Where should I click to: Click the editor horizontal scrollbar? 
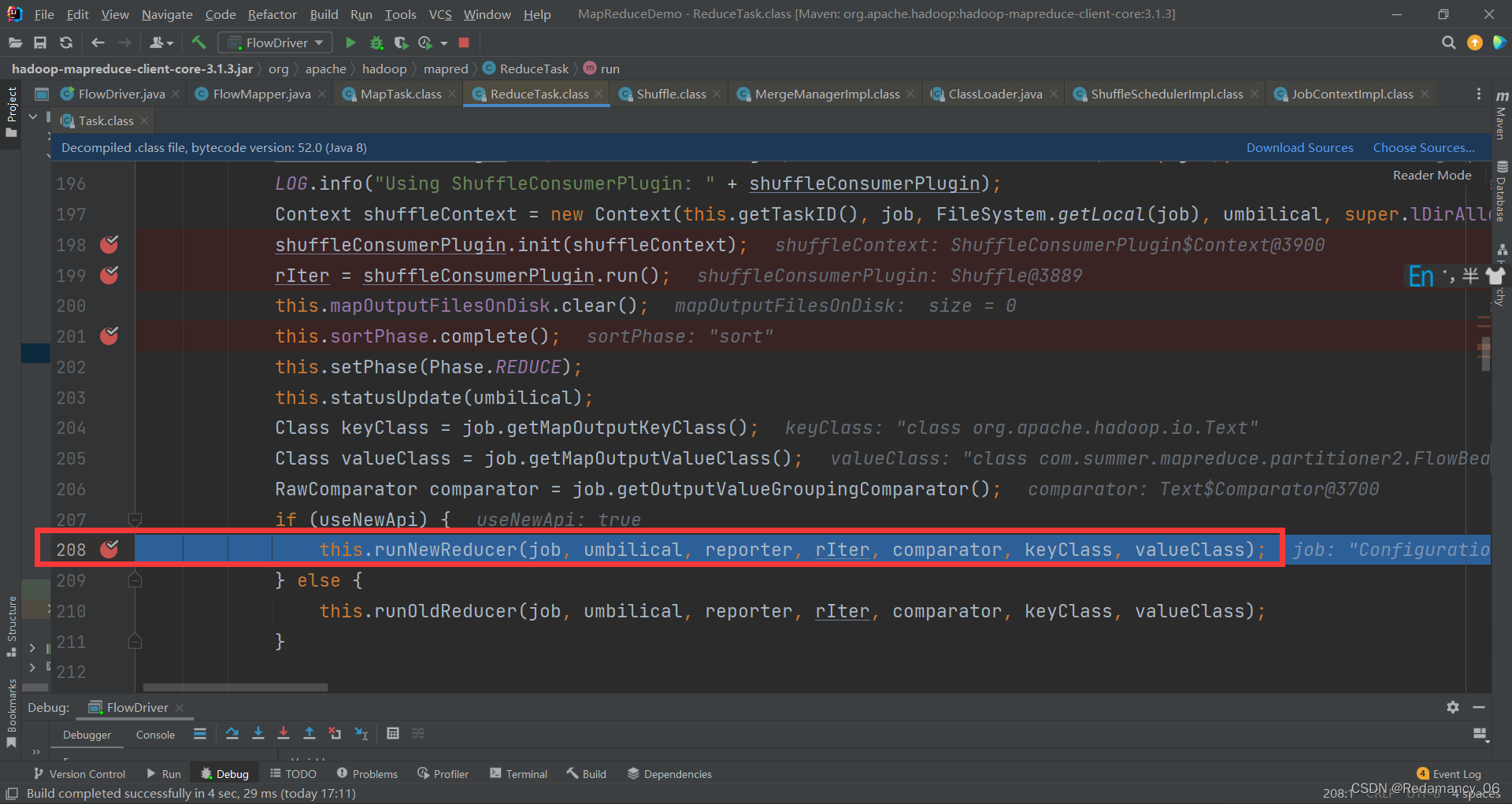pyautogui.click(x=235, y=687)
